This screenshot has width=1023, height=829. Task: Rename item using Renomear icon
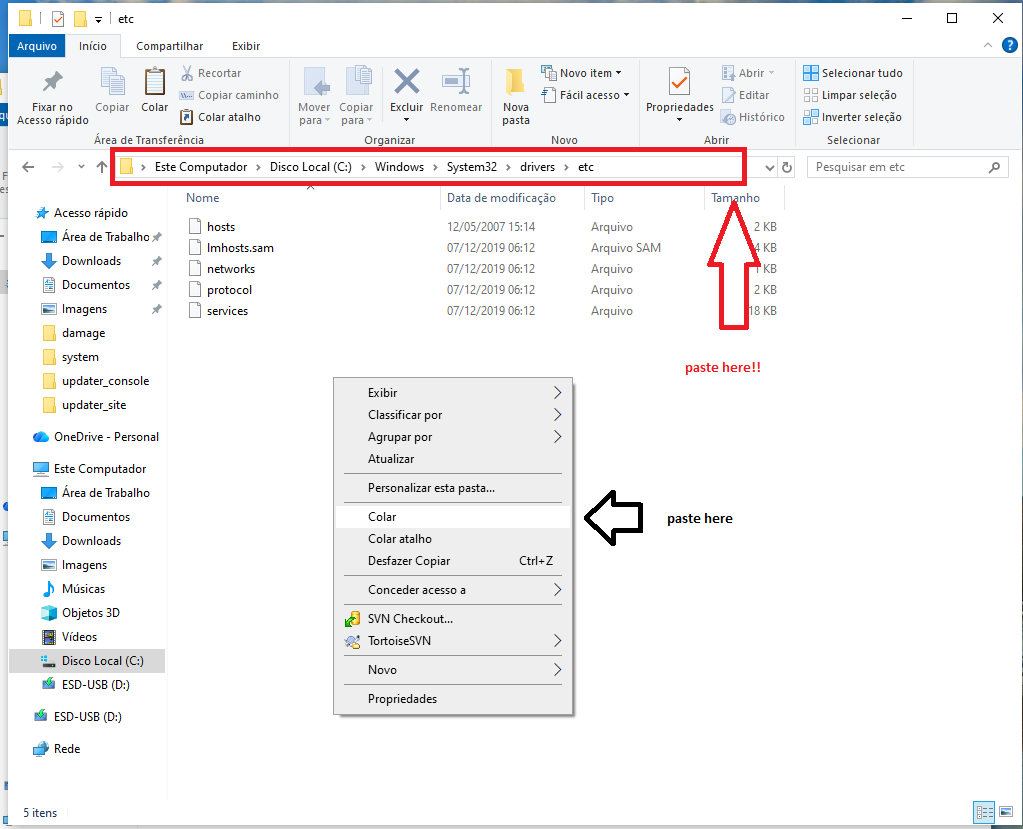[x=456, y=90]
